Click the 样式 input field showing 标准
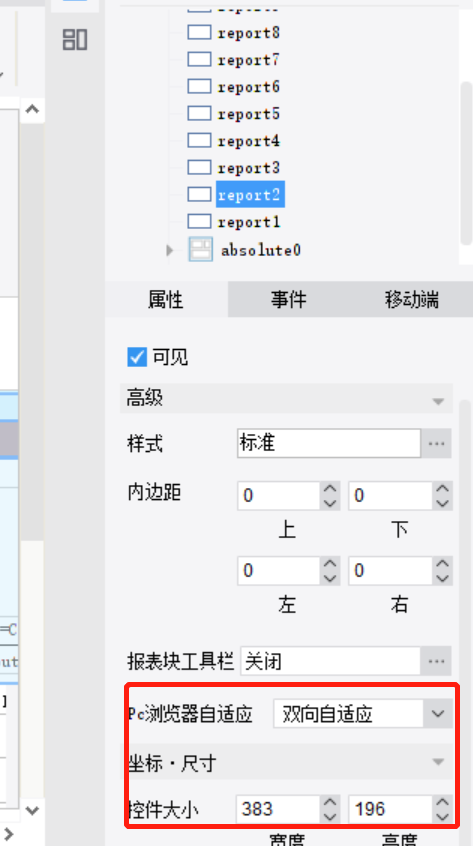The image size is (473, 846). click(328, 444)
